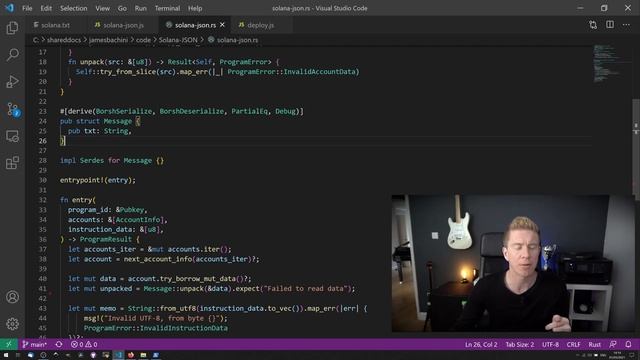Open the errors and warnings indicator
This screenshot has width=640, height=360.
(x=84, y=344)
